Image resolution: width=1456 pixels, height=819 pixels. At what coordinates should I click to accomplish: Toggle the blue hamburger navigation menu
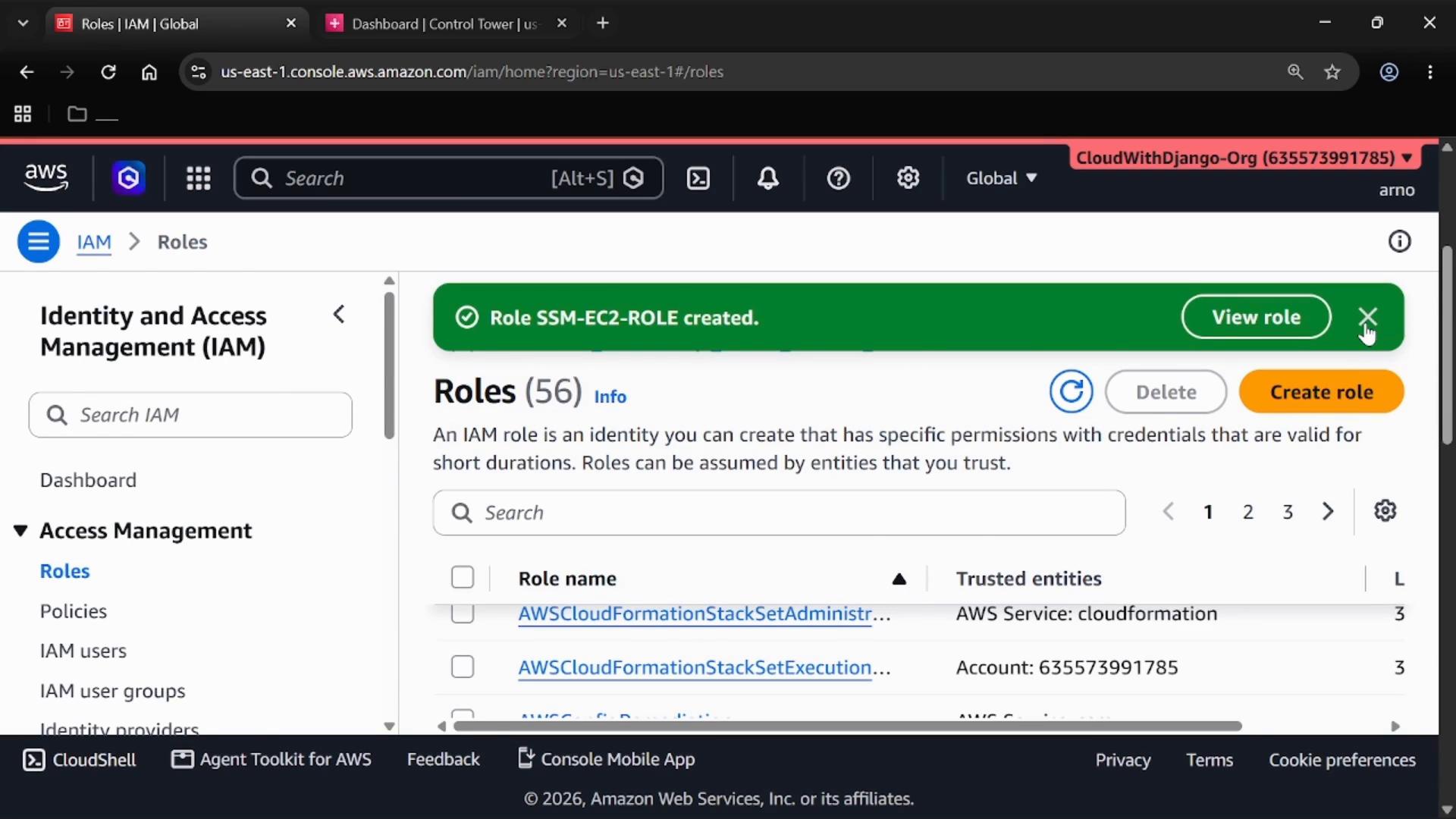39,242
